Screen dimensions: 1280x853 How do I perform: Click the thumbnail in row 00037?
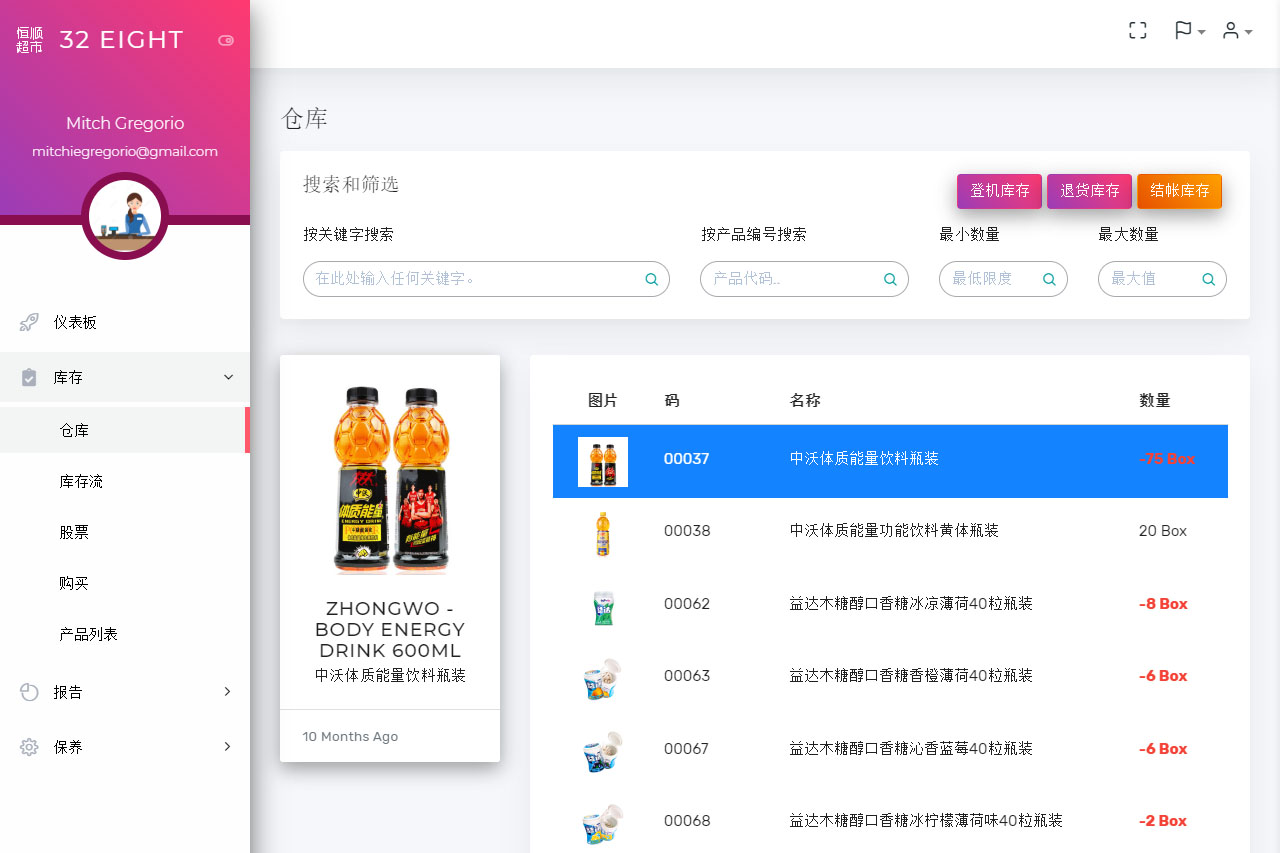click(603, 462)
